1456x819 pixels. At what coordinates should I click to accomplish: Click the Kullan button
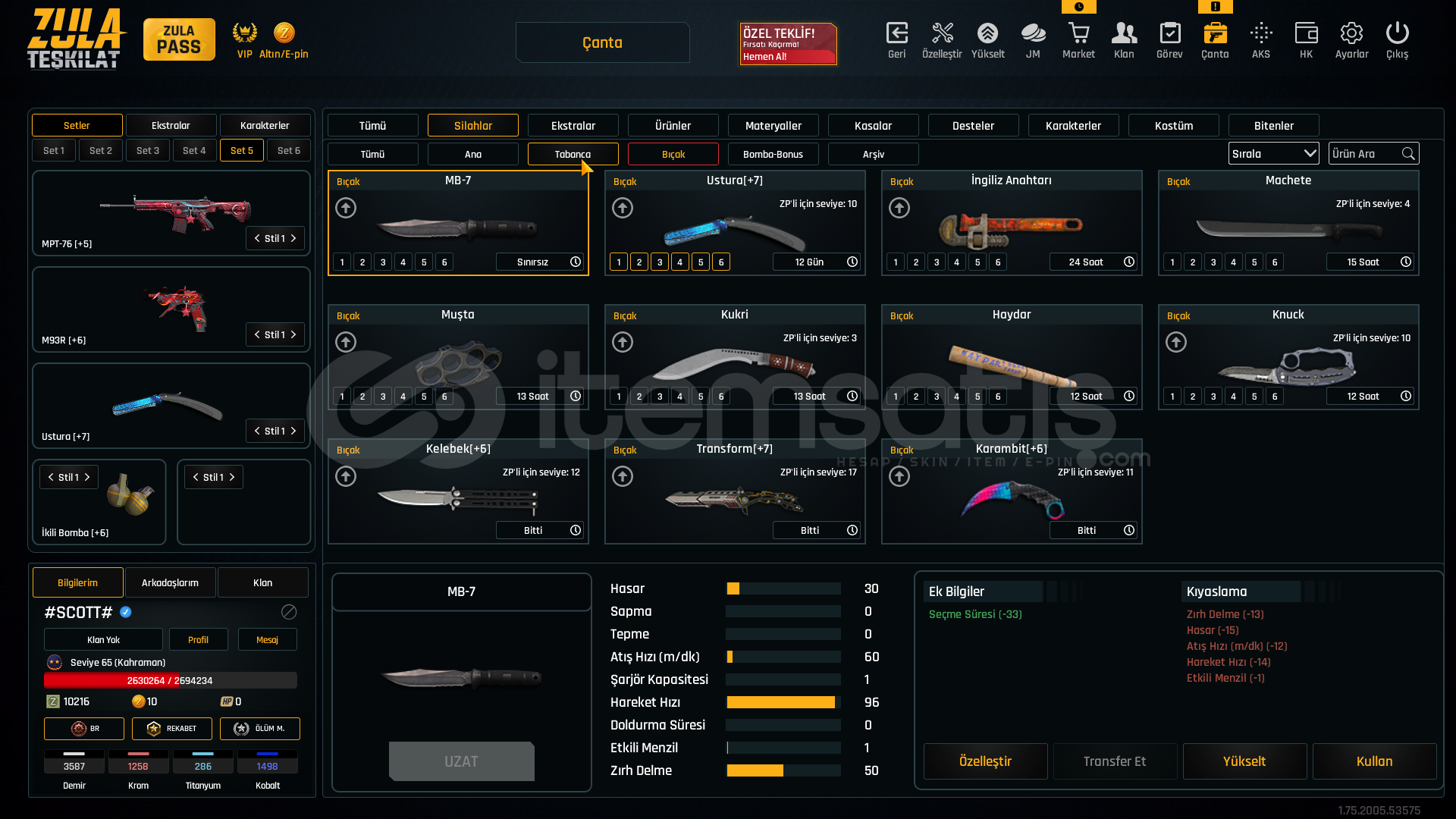[1374, 761]
